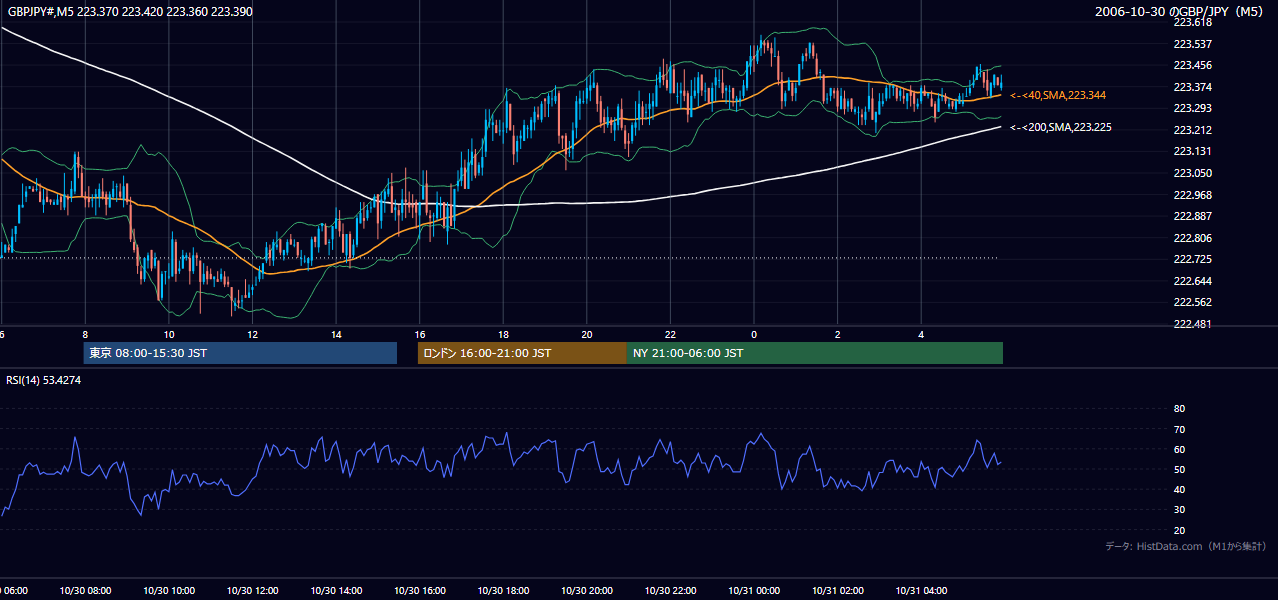Viewport: 1278px width, 600px height.
Task: Click price axis label 222.725
Action: click(x=1192, y=259)
